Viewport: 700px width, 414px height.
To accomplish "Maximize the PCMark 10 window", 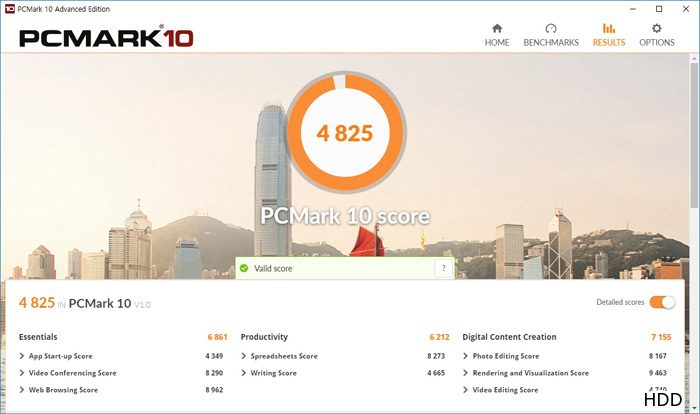I will point(659,9).
